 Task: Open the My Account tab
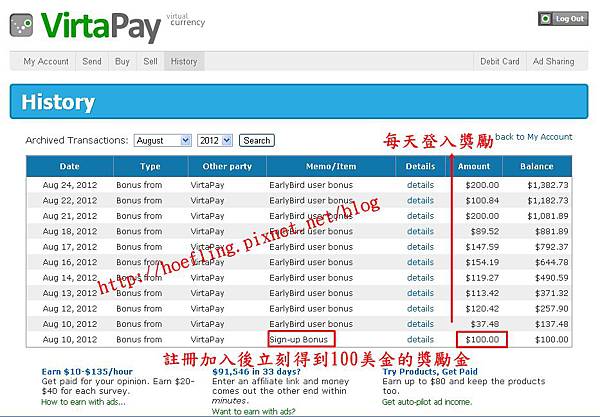click(x=46, y=61)
